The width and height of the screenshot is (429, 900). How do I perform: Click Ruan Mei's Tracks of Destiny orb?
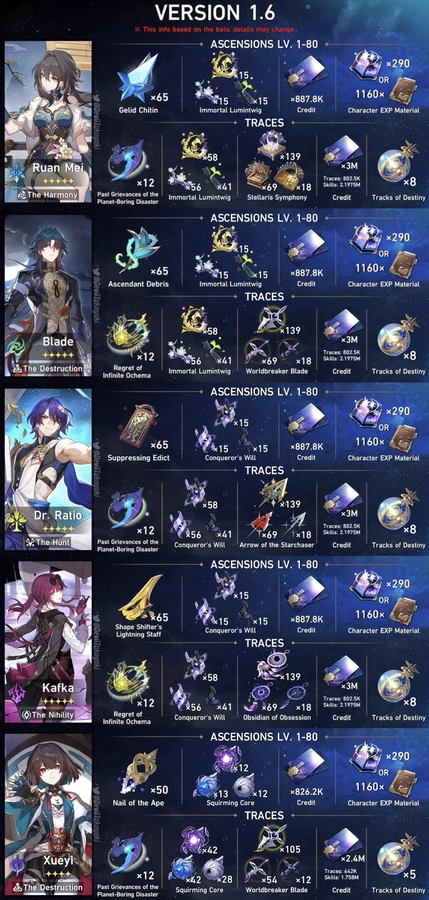coord(397,165)
